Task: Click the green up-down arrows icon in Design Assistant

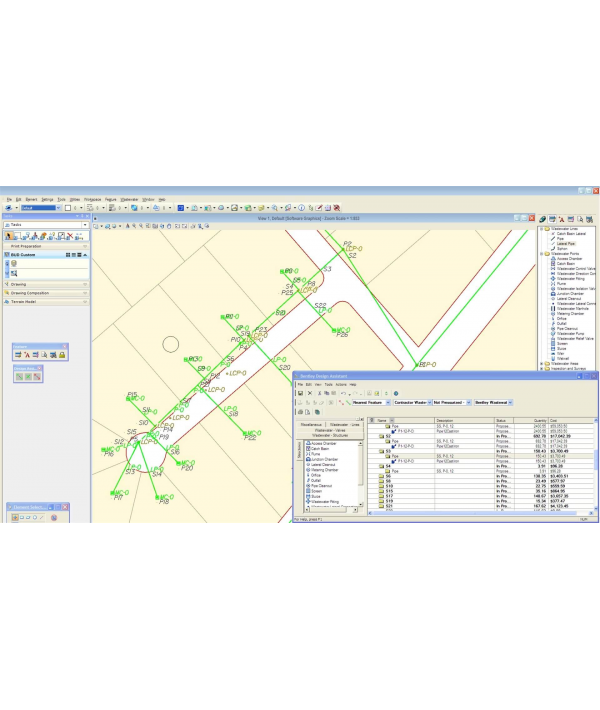Action: tap(386, 393)
